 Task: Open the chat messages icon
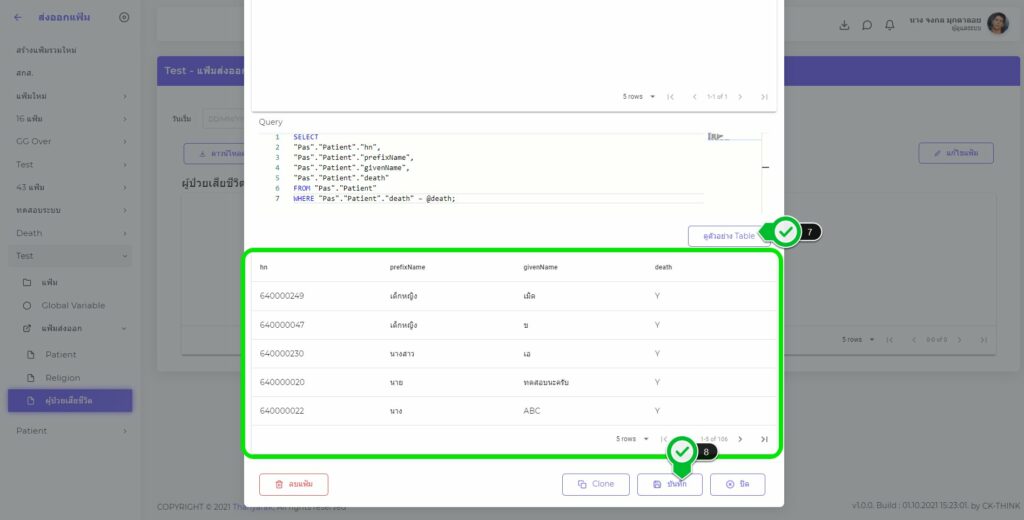pos(867,25)
